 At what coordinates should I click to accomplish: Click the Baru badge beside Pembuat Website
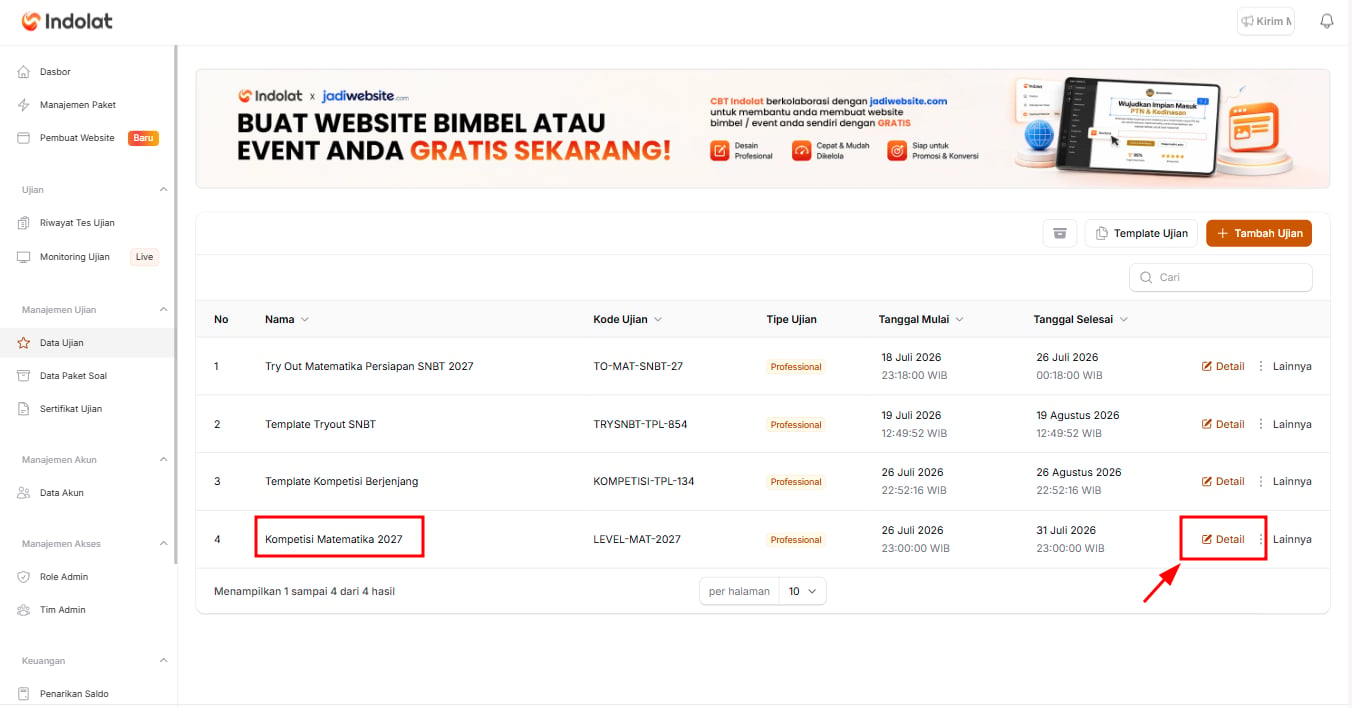point(144,138)
